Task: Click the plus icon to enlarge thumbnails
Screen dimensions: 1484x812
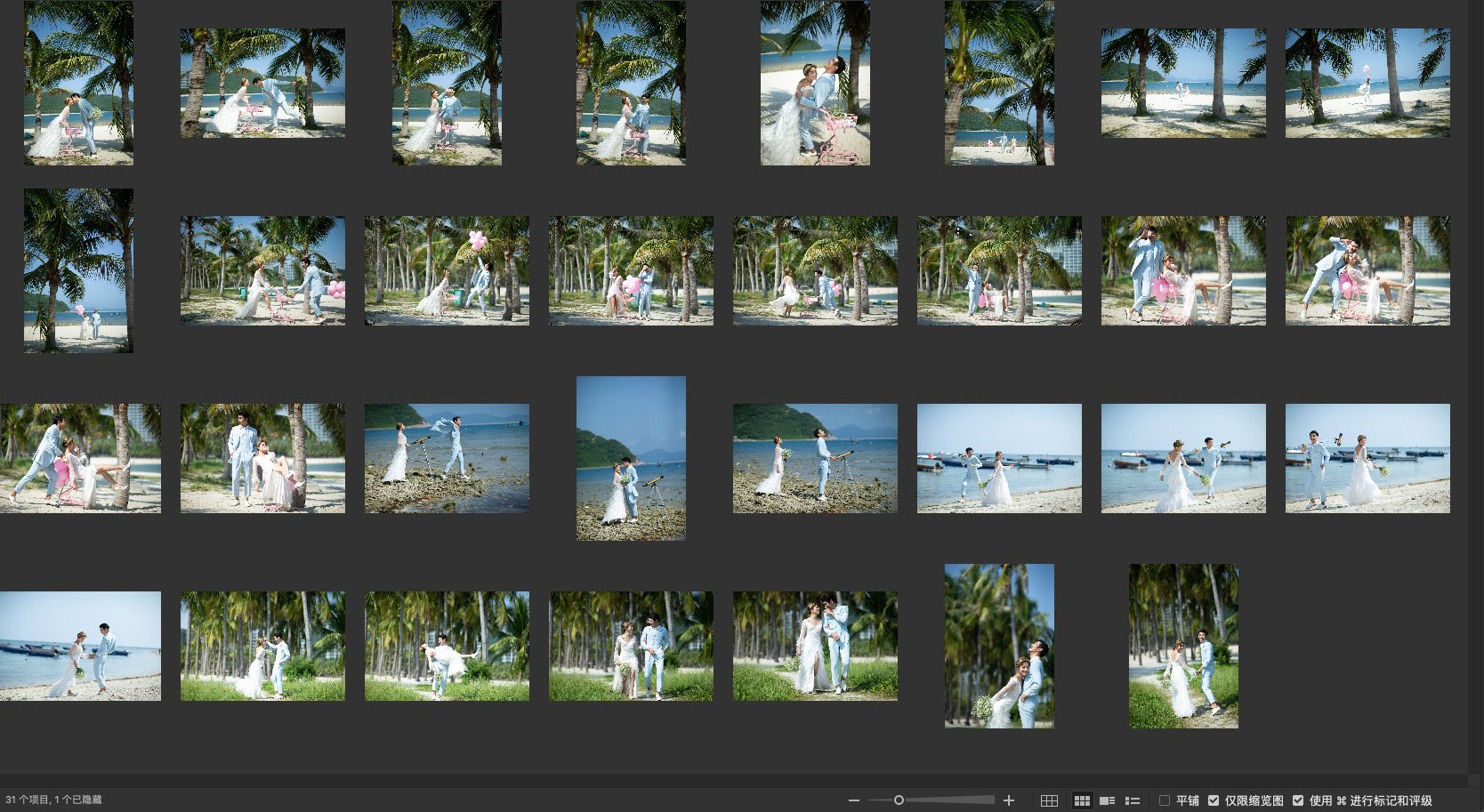Action: click(1008, 800)
